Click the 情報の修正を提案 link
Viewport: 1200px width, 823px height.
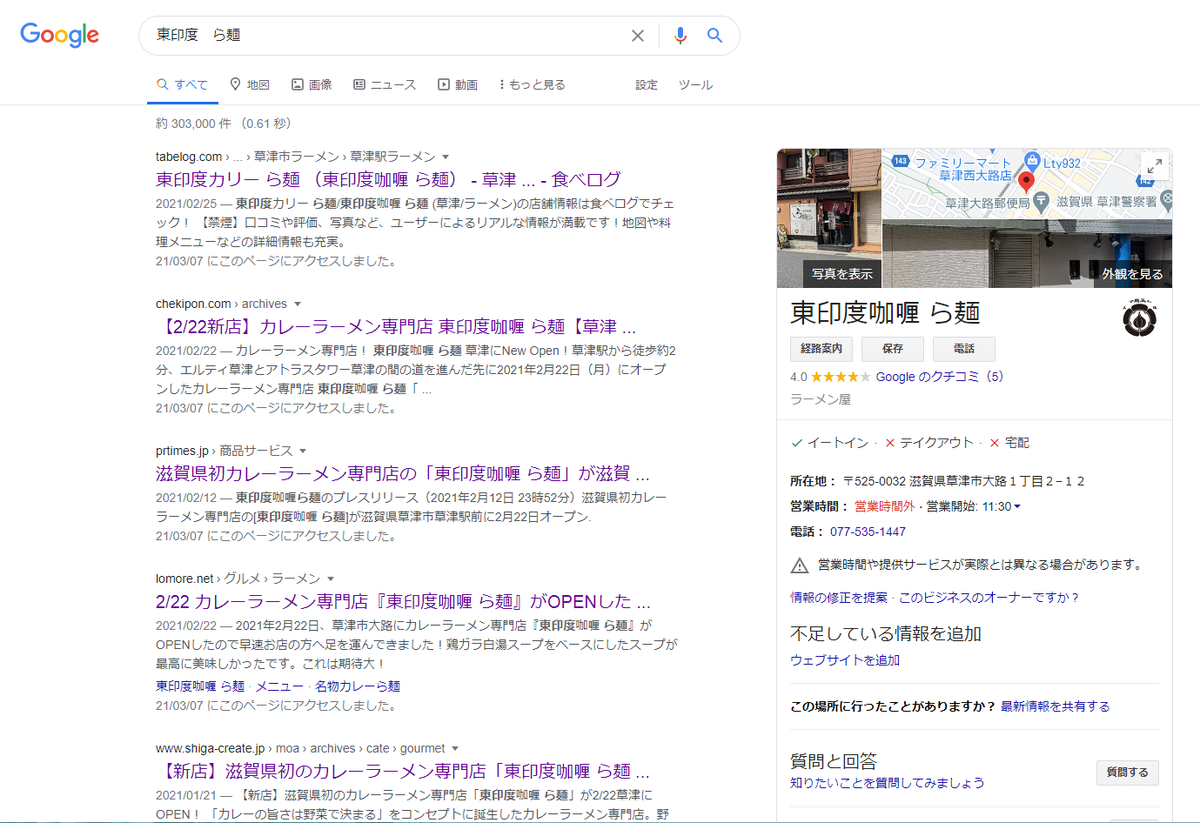click(x=838, y=597)
